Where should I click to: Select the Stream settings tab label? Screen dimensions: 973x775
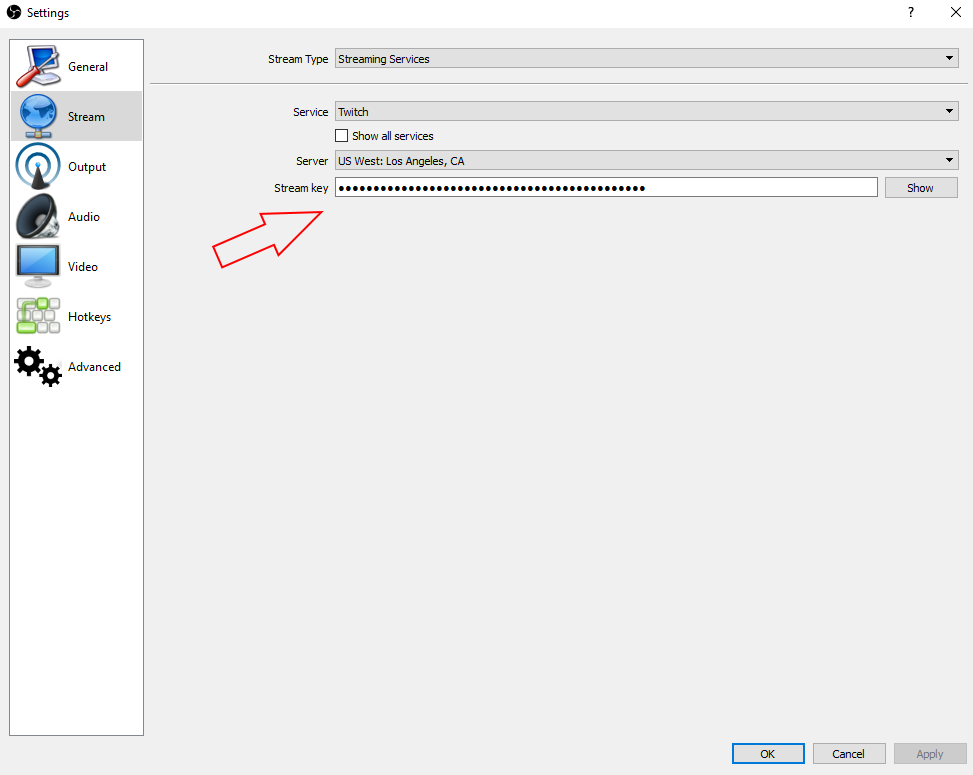tap(86, 117)
